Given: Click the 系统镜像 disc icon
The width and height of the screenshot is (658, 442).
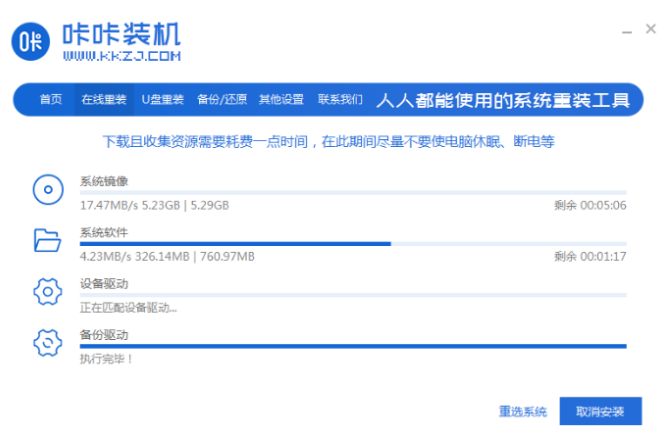Looking at the screenshot, I should (47, 188).
